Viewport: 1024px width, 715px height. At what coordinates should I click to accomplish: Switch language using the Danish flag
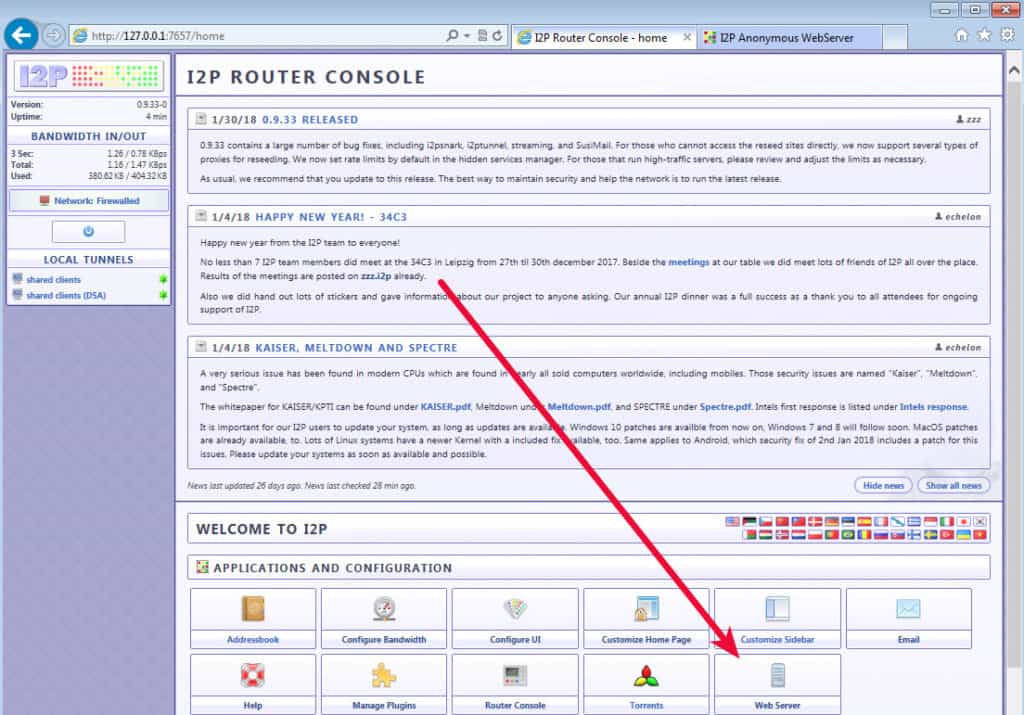[815, 522]
